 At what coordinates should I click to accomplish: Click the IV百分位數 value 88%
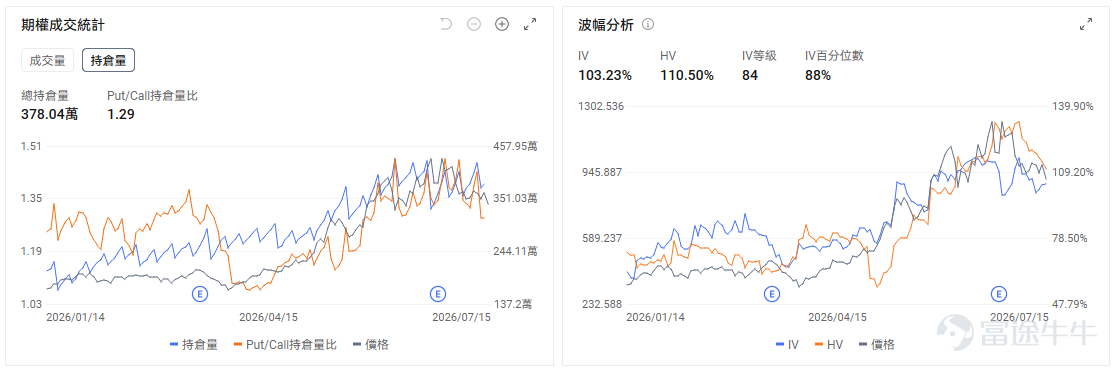click(x=818, y=75)
